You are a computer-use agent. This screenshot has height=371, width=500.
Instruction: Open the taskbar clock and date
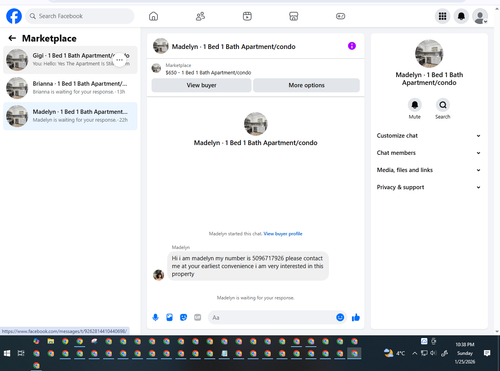click(465, 353)
